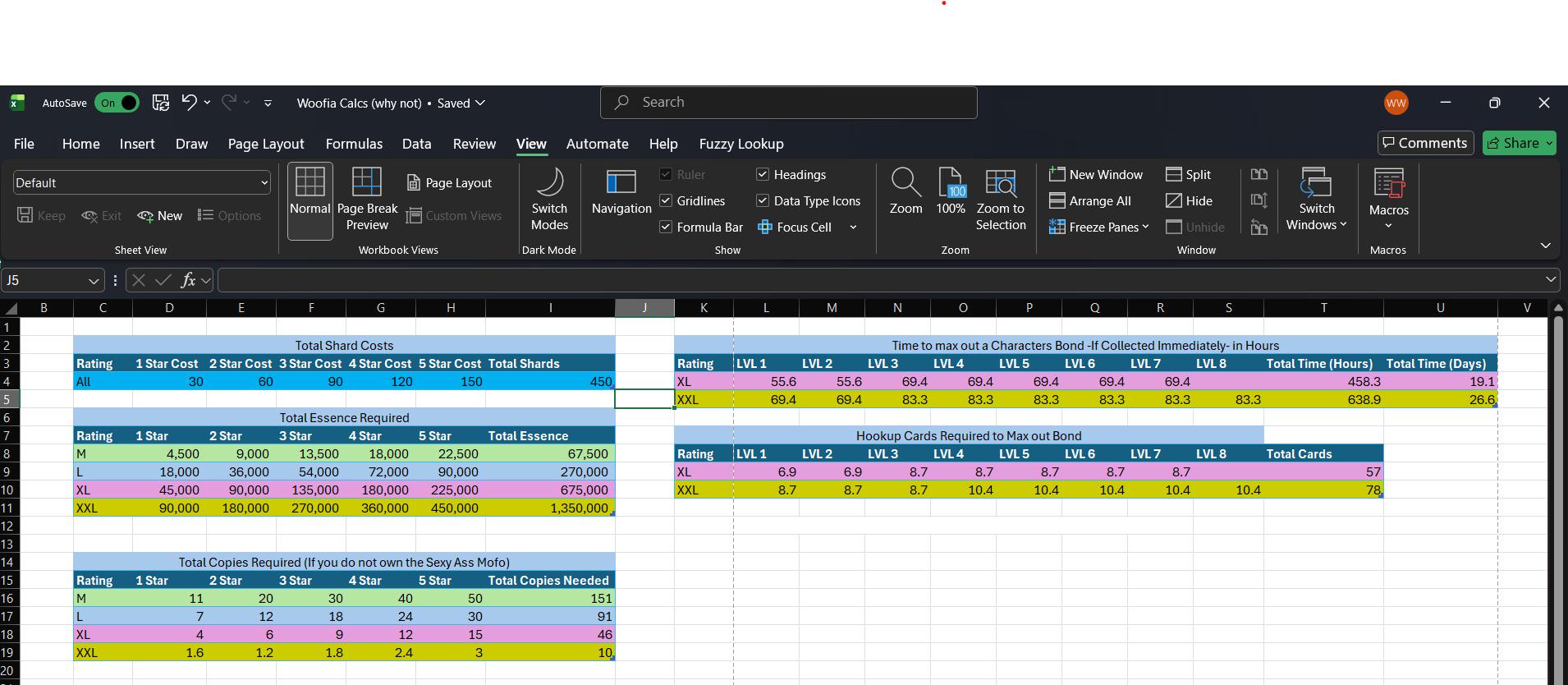
Task: Click the Search box
Action: pyautogui.click(x=788, y=103)
